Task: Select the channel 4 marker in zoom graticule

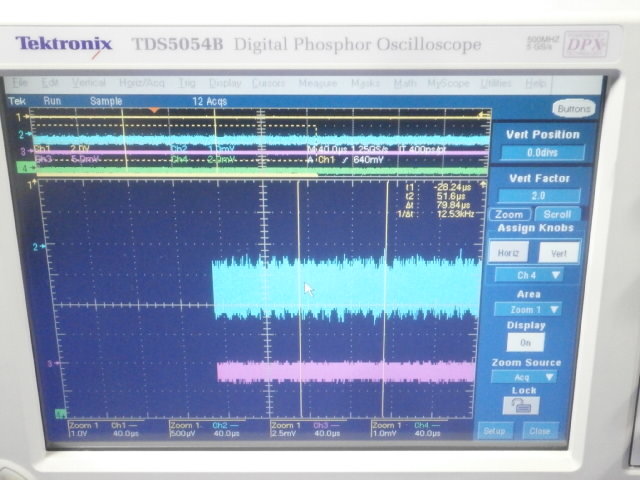Action: tap(60, 414)
